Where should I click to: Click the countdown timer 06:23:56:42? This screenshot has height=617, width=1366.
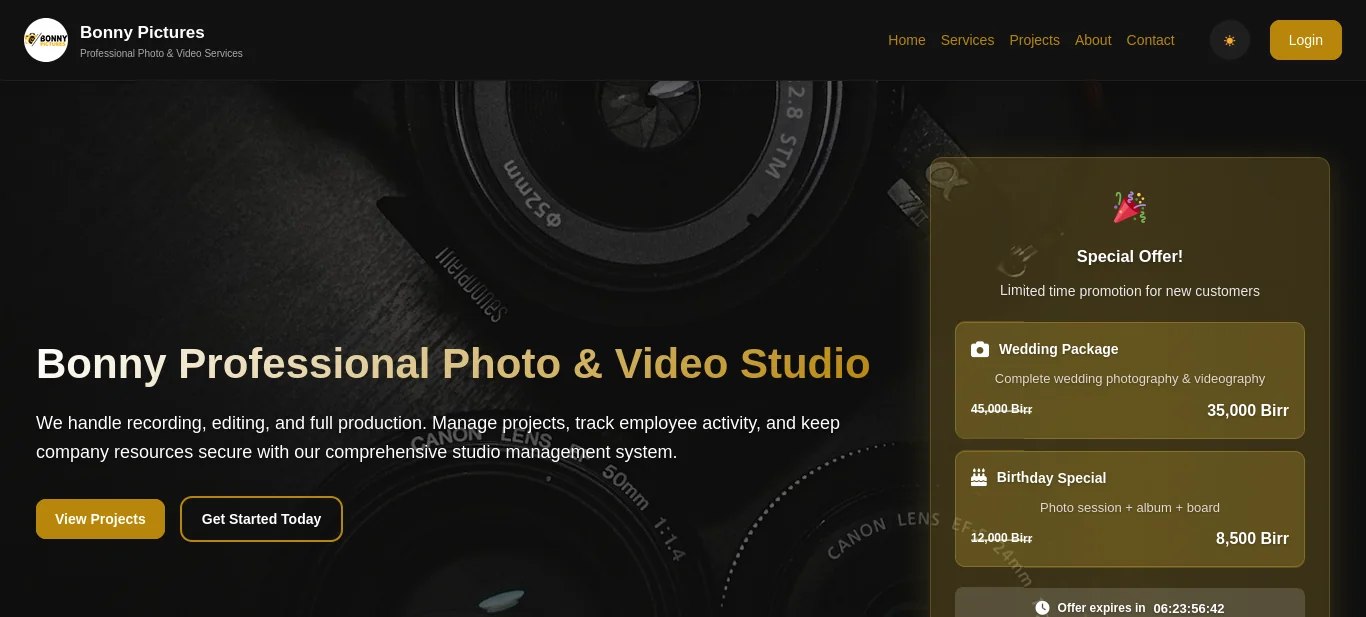(x=1188, y=608)
